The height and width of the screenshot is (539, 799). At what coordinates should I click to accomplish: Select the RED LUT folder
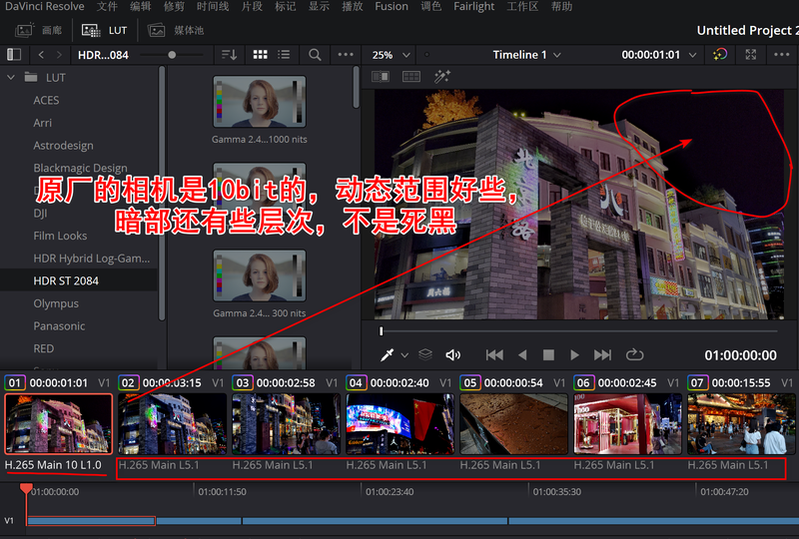(x=43, y=348)
